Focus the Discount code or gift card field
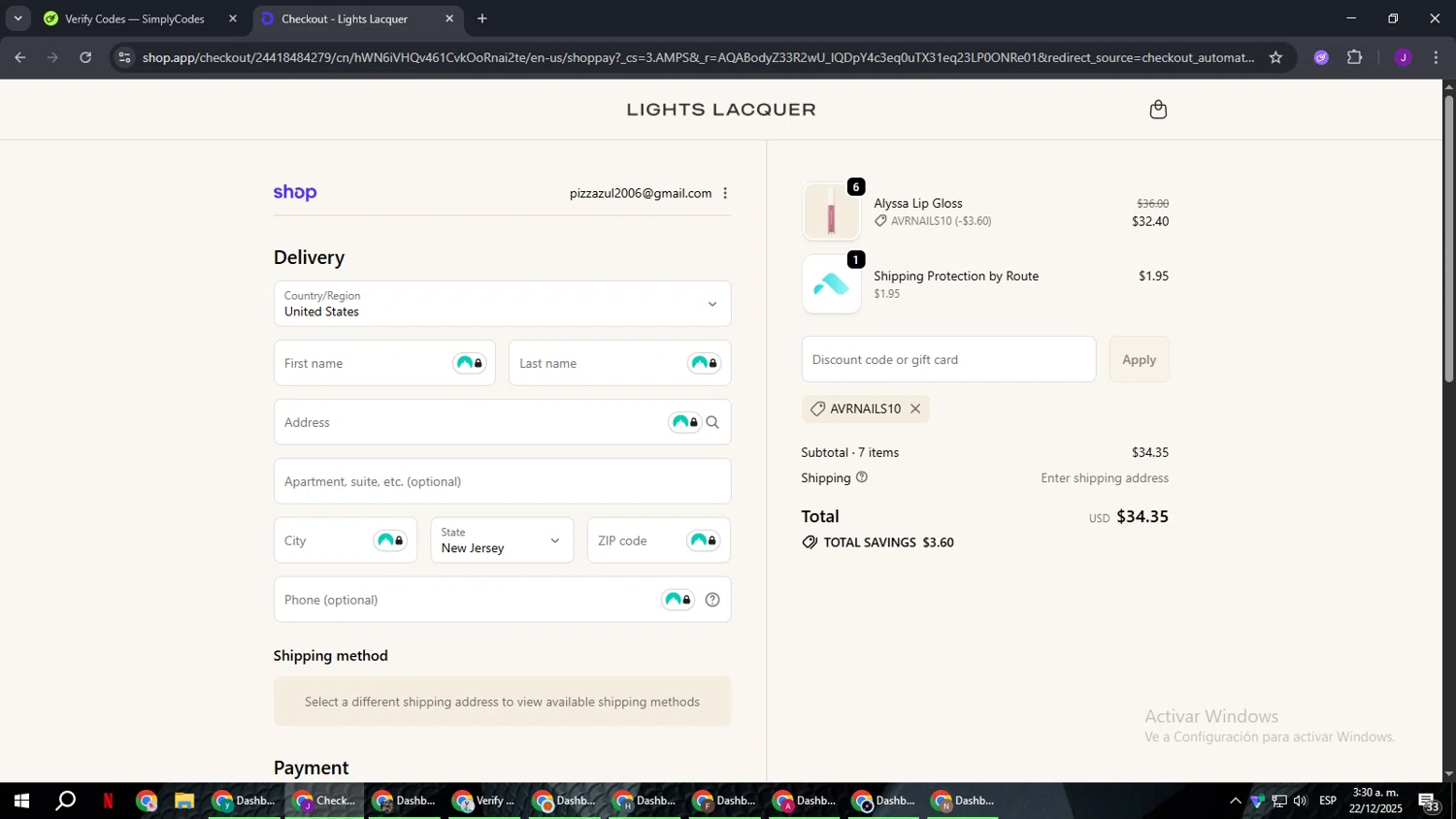The width and height of the screenshot is (1456, 819). [948, 359]
